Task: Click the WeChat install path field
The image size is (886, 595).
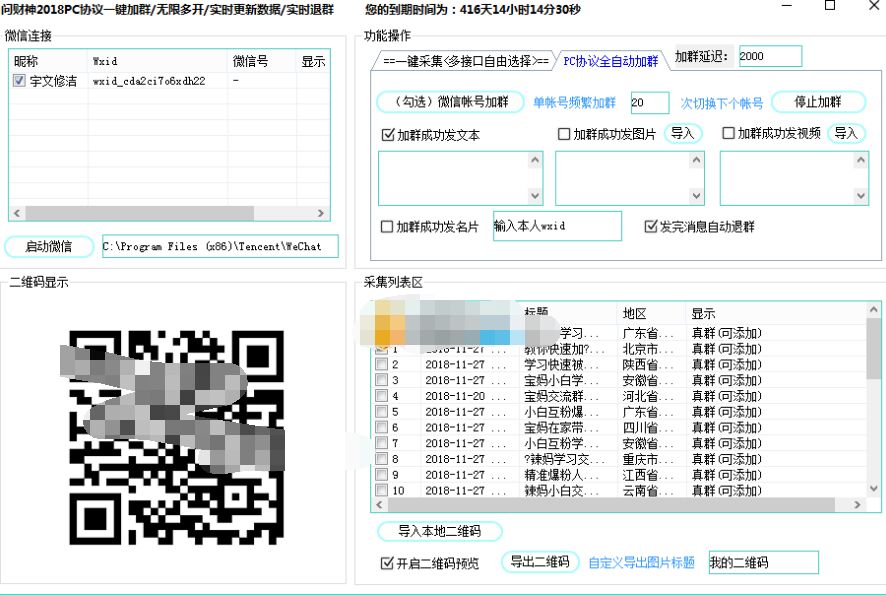Action: point(220,246)
